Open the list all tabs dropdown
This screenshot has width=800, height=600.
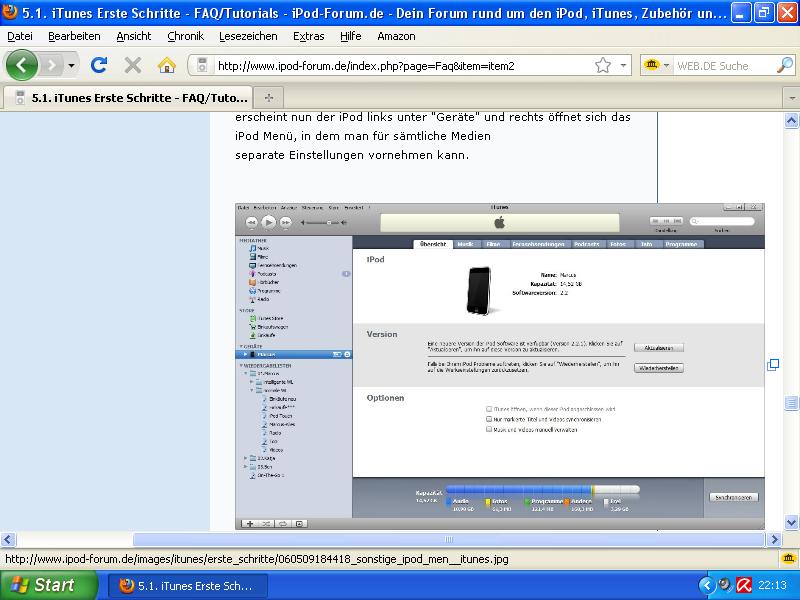[x=791, y=97]
